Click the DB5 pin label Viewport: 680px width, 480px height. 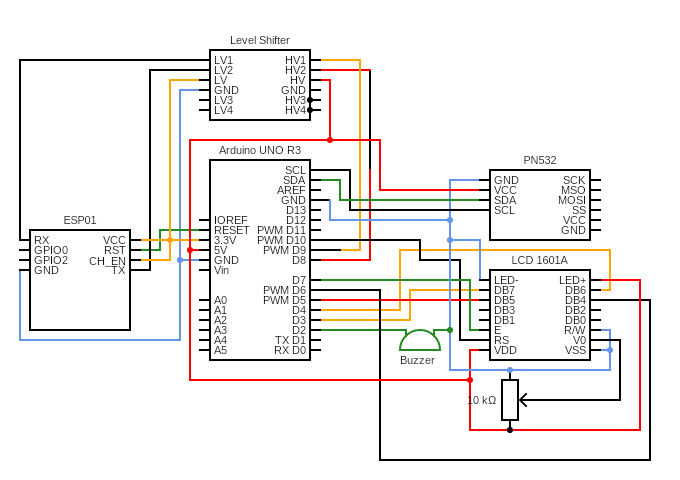(x=504, y=300)
